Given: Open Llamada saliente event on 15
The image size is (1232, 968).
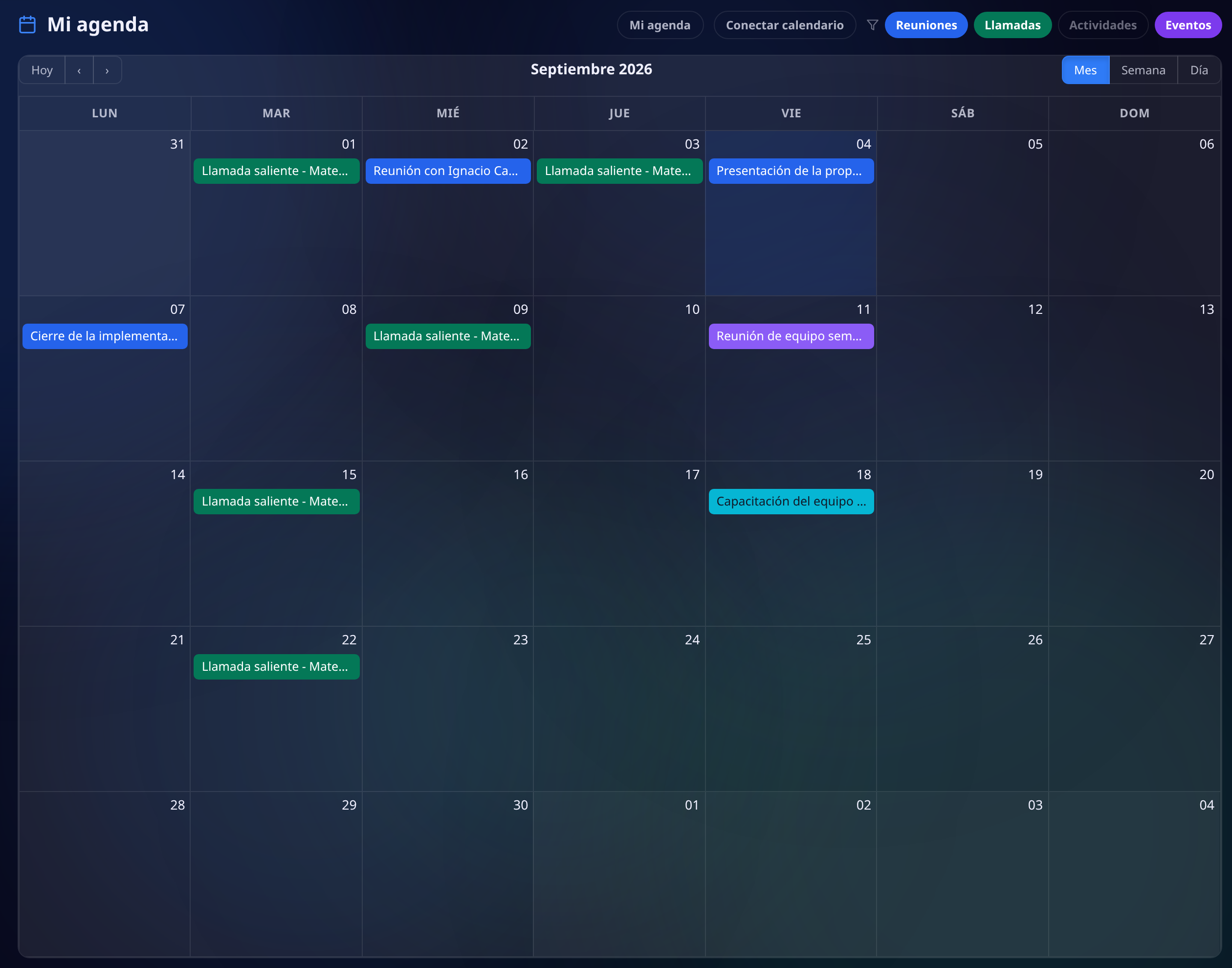Looking at the screenshot, I should (277, 502).
